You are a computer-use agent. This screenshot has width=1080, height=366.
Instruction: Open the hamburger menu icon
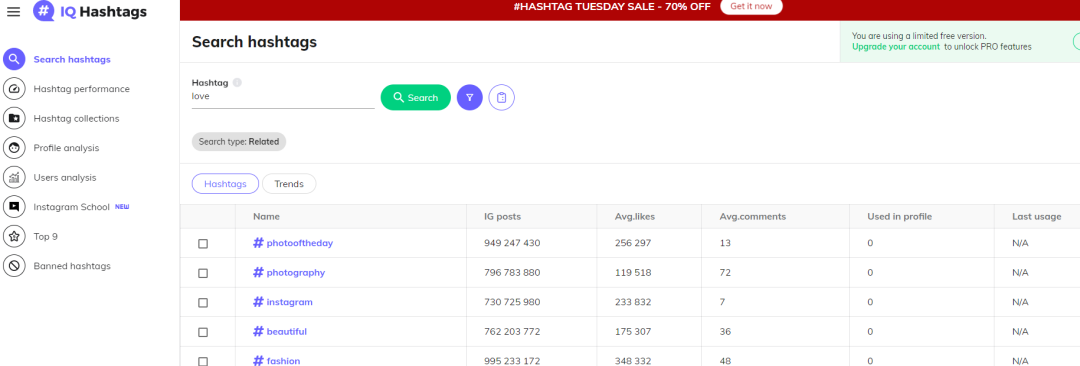click(13, 12)
